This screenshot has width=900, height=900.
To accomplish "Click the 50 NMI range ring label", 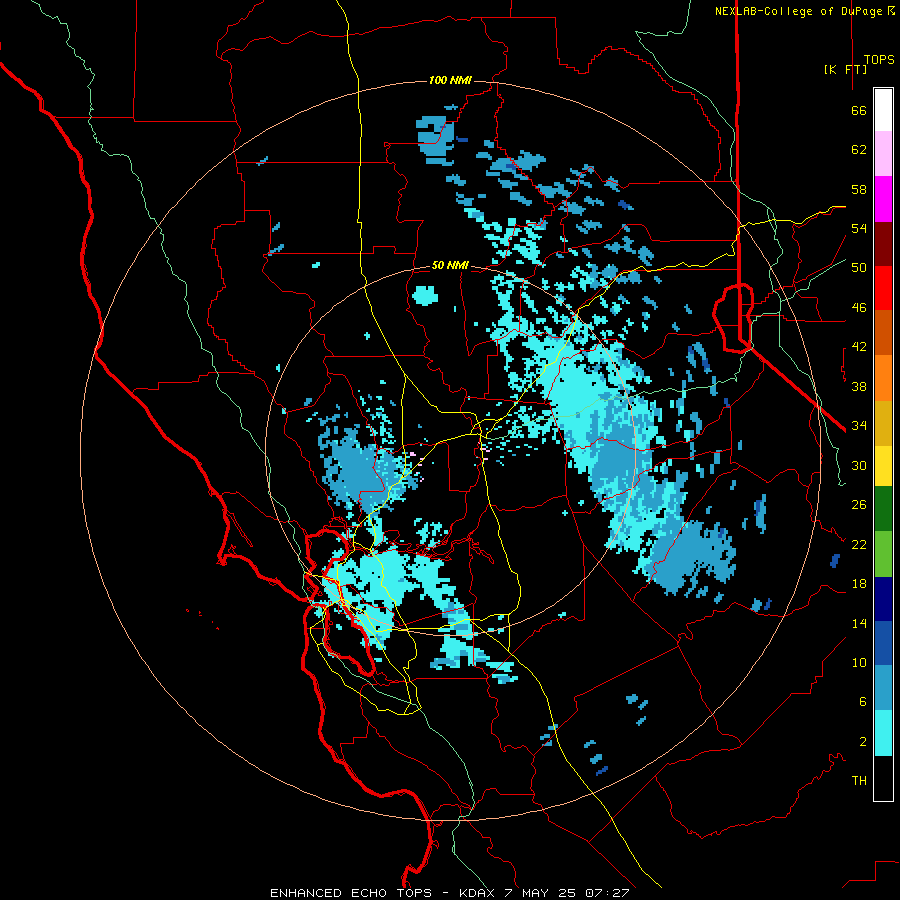I will [450, 265].
